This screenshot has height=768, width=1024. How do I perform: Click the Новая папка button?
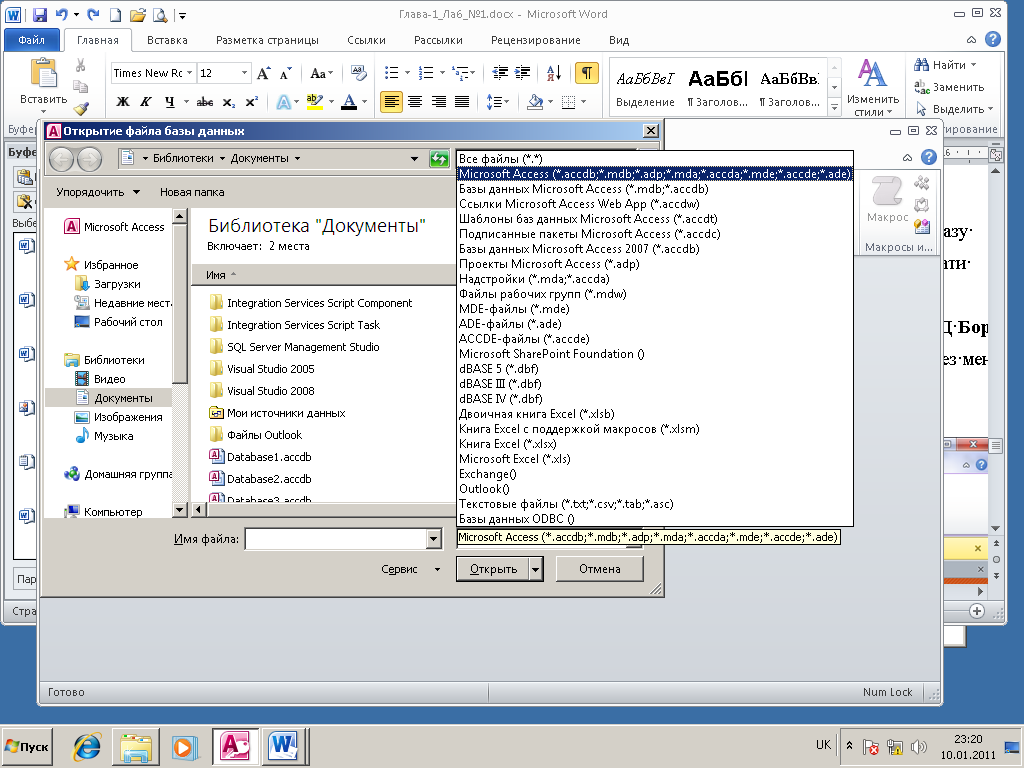[192, 192]
